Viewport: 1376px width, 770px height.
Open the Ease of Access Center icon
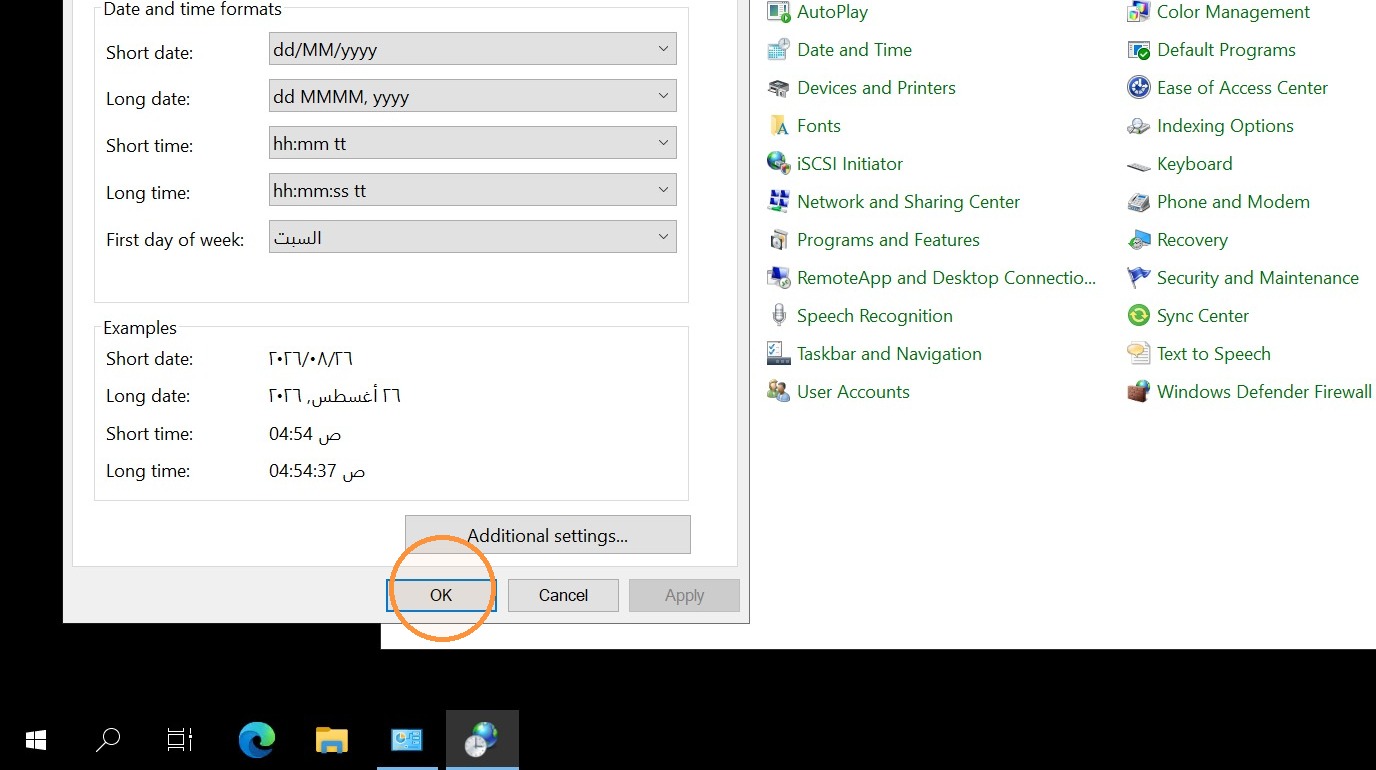coord(1138,88)
